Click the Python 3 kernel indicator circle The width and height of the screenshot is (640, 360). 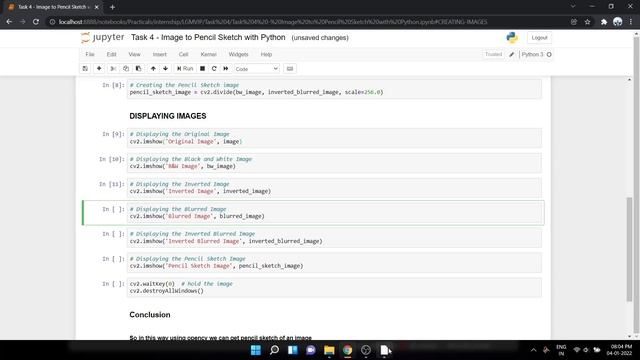549,54
